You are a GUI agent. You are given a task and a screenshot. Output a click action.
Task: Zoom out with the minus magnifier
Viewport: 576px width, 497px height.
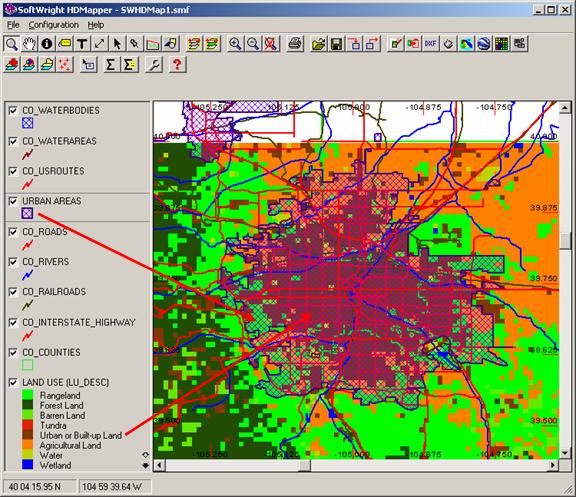coord(253,44)
